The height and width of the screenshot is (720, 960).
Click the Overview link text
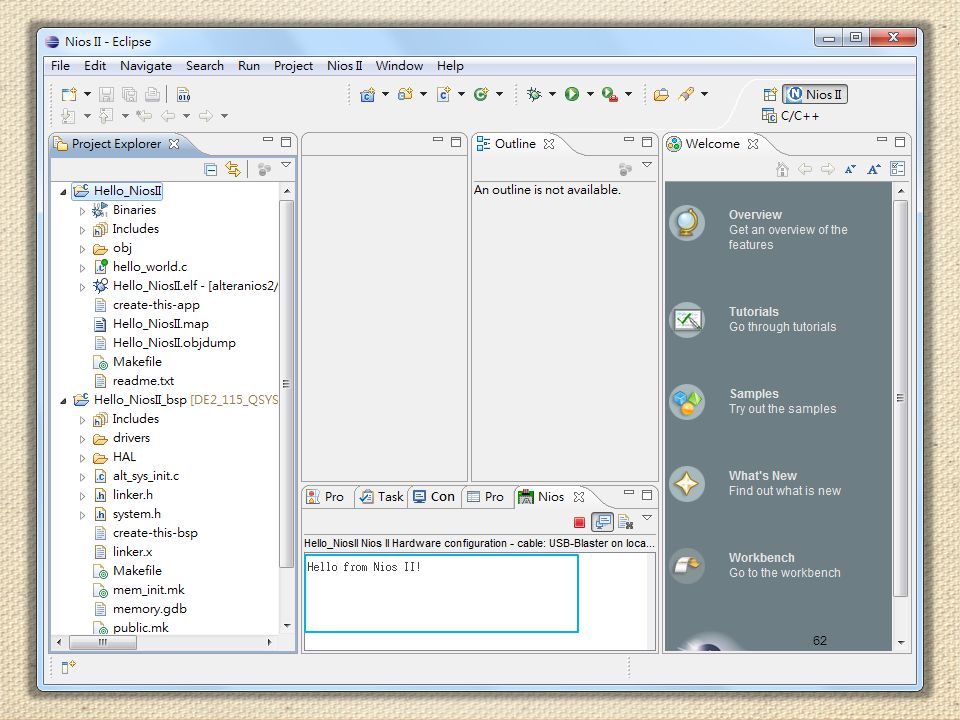pyautogui.click(x=755, y=215)
